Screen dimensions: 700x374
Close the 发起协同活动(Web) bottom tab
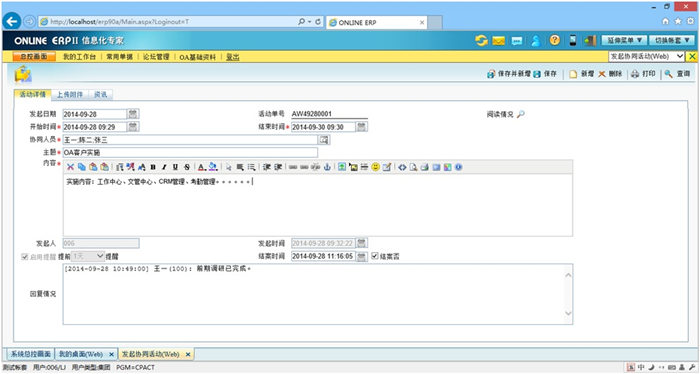[188, 354]
